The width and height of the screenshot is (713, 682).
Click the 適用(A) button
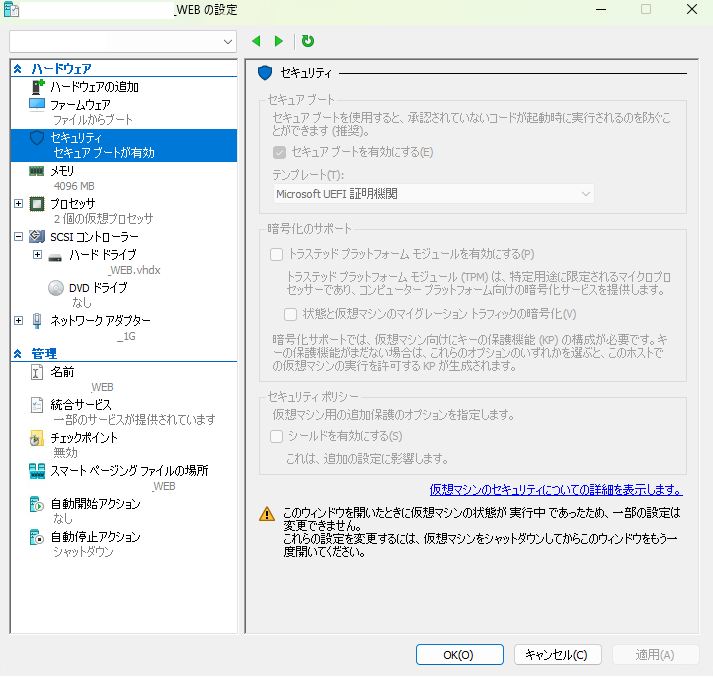click(x=655, y=655)
